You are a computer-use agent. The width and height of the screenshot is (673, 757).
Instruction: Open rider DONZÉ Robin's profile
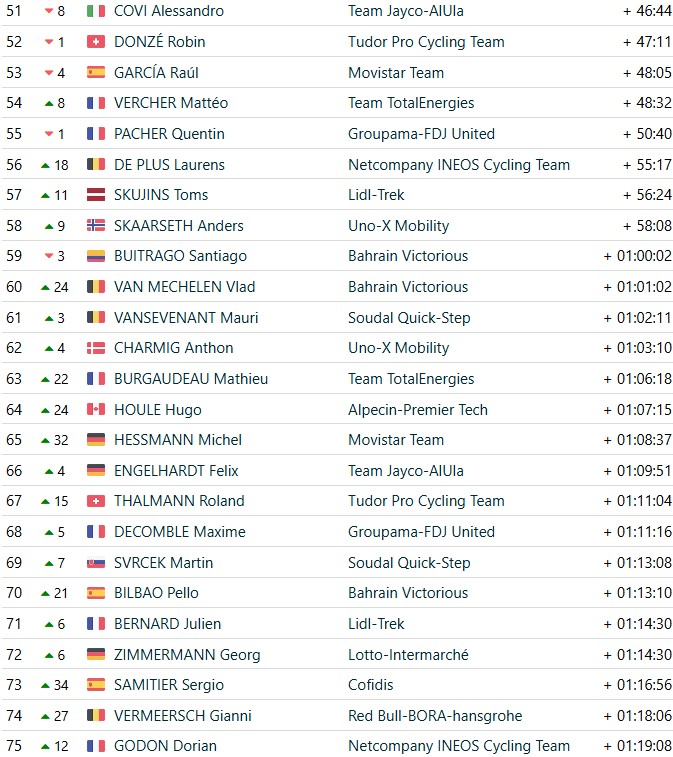(x=159, y=42)
